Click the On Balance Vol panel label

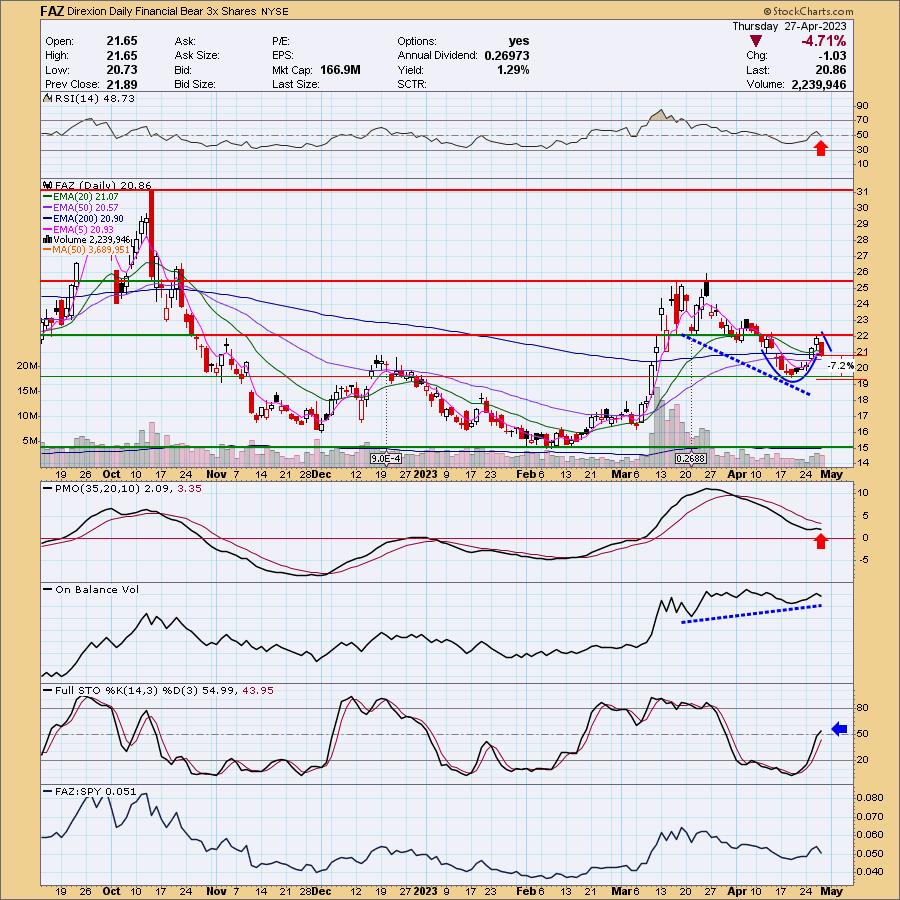[x=96, y=589]
